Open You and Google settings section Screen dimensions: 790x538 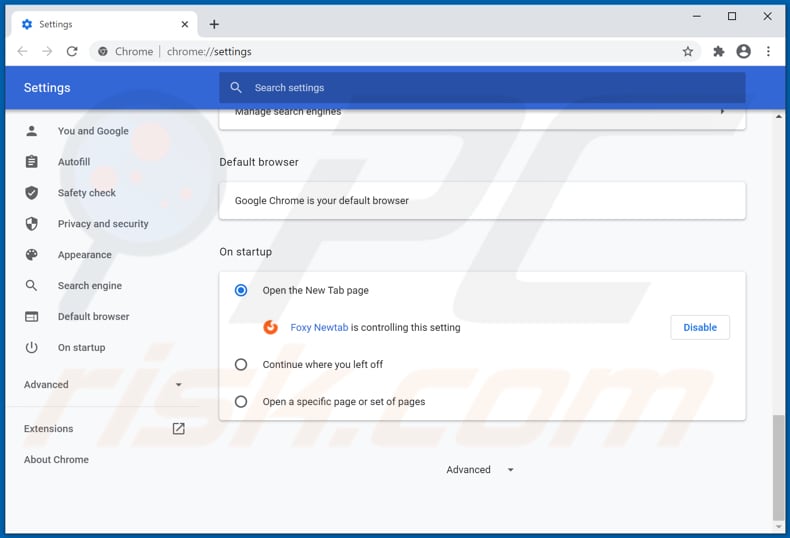93,131
